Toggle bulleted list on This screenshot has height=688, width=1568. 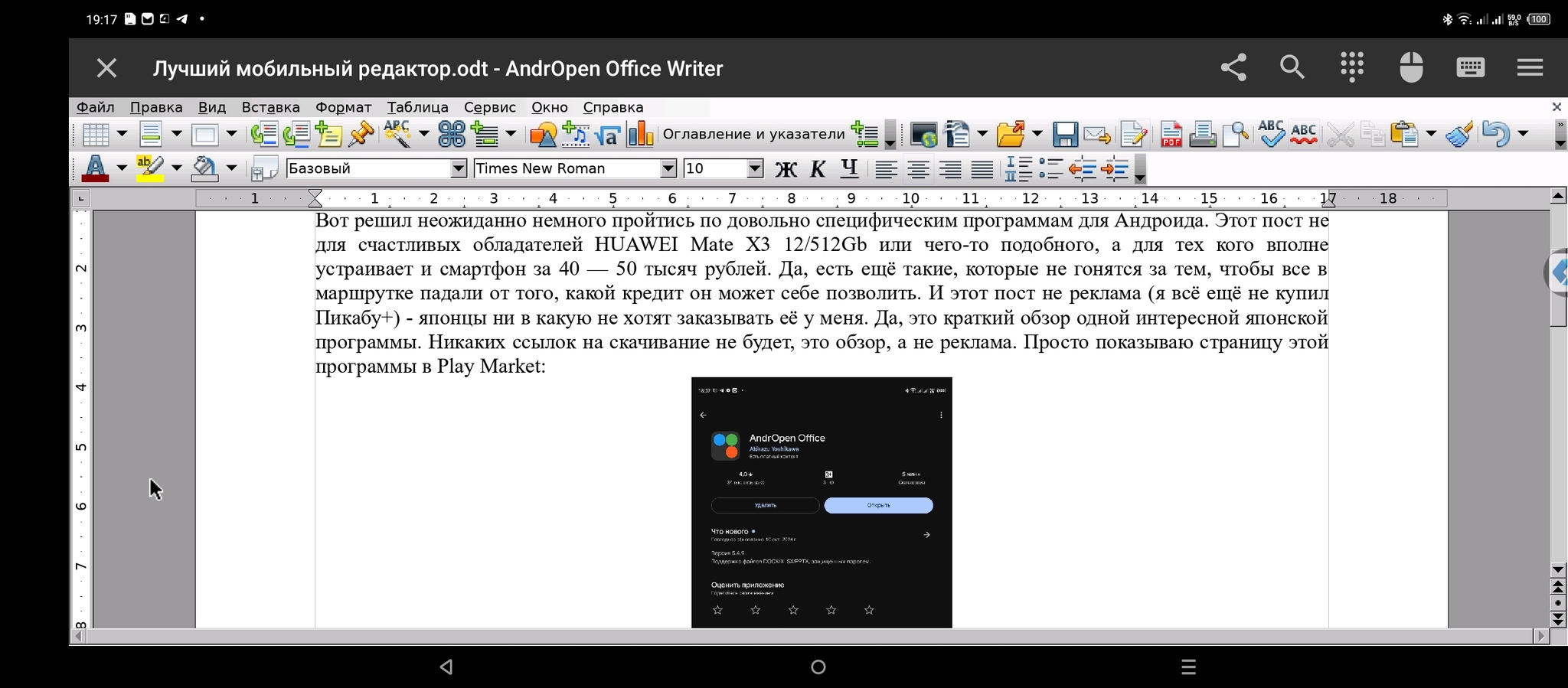1051,168
